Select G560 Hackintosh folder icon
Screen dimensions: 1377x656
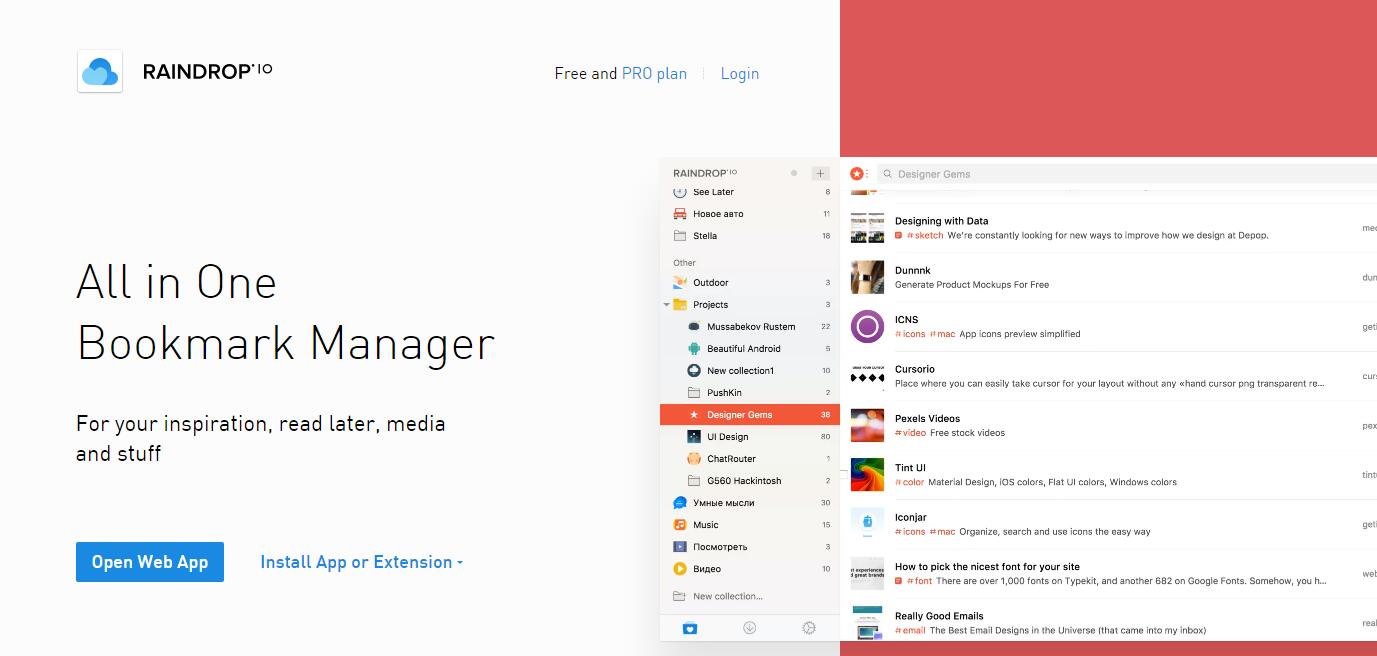coord(694,481)
